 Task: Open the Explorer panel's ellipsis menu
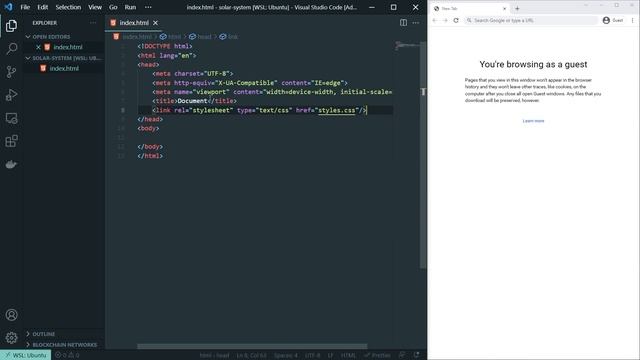[x=93, y=23]
